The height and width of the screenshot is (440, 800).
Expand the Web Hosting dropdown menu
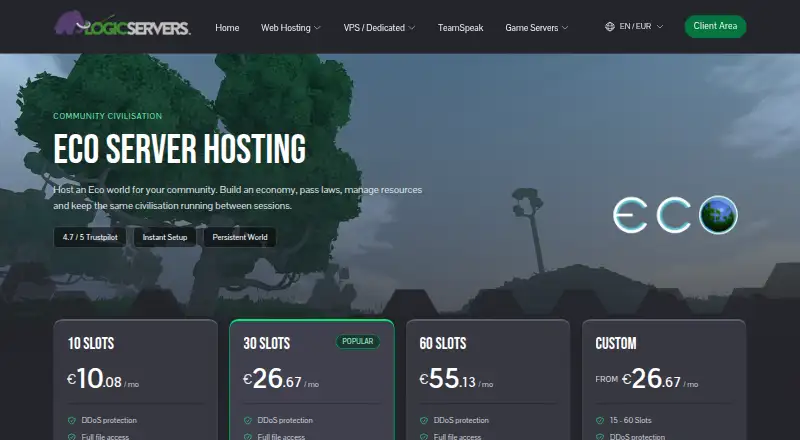coord(291,28)
